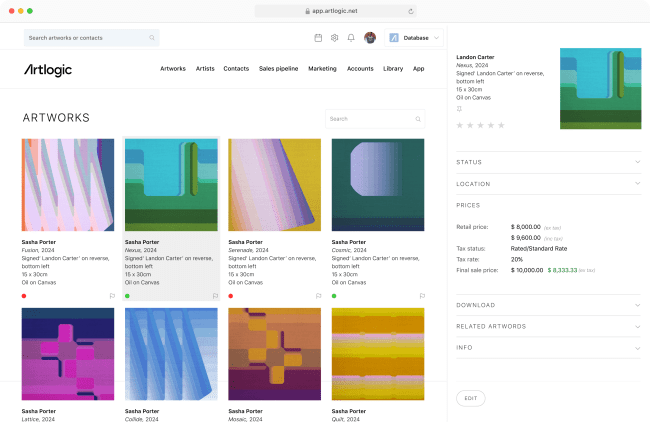The height and width of the screenshot is (422, 650).
Task: Click the flag icon under Serenade artwork
Action: click(x=318, y=296)
